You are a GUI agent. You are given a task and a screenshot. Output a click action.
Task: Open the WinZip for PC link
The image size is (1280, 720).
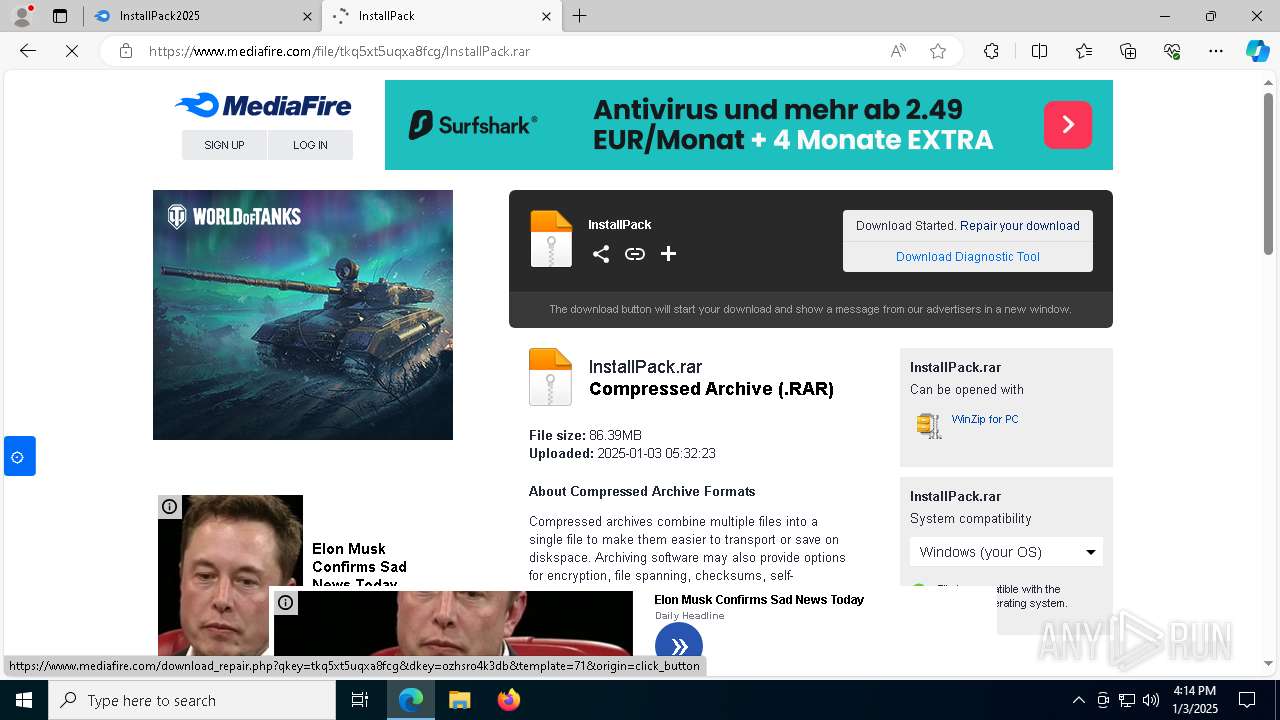click(985, 419)
